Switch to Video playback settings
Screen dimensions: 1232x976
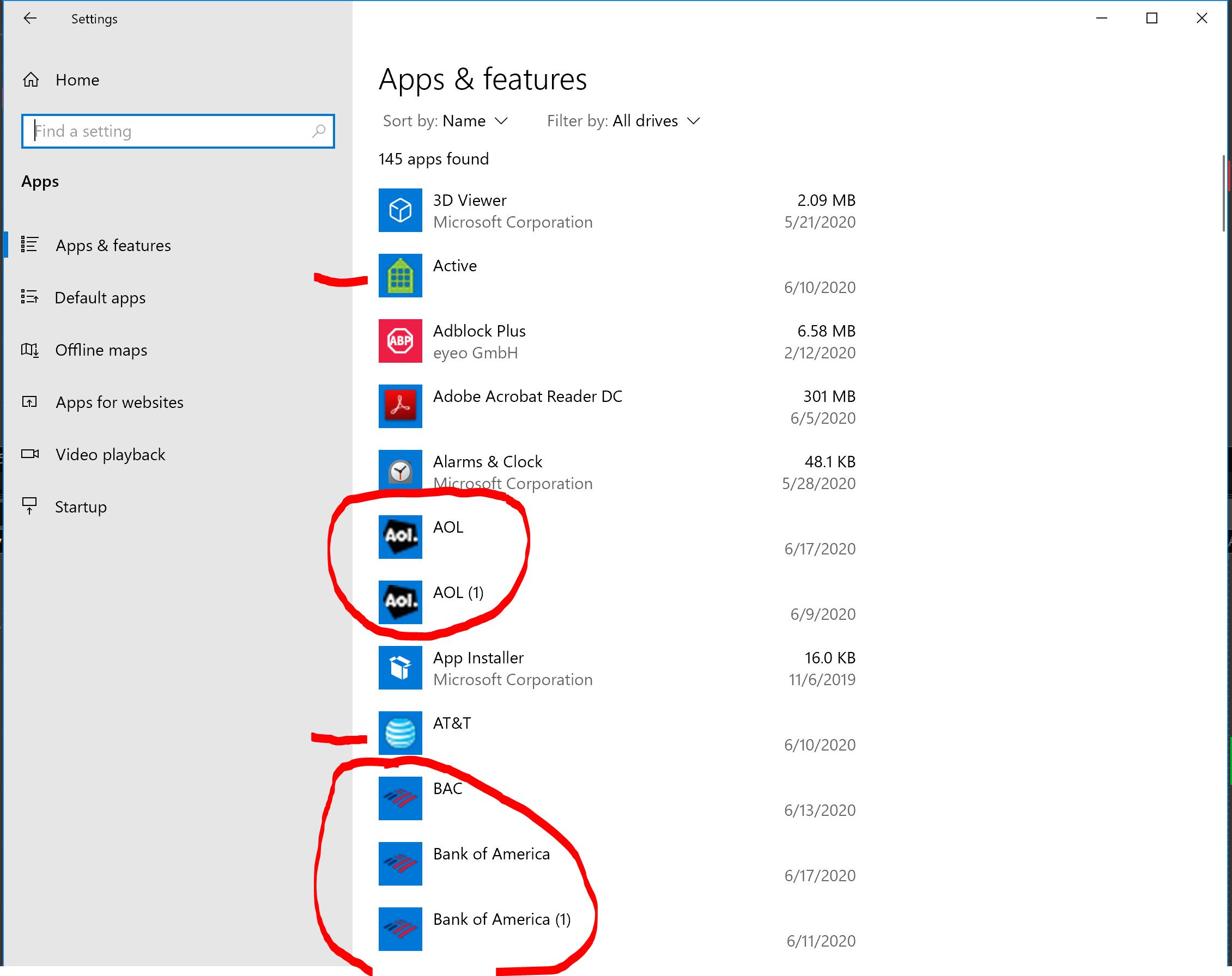pos(110,455)
